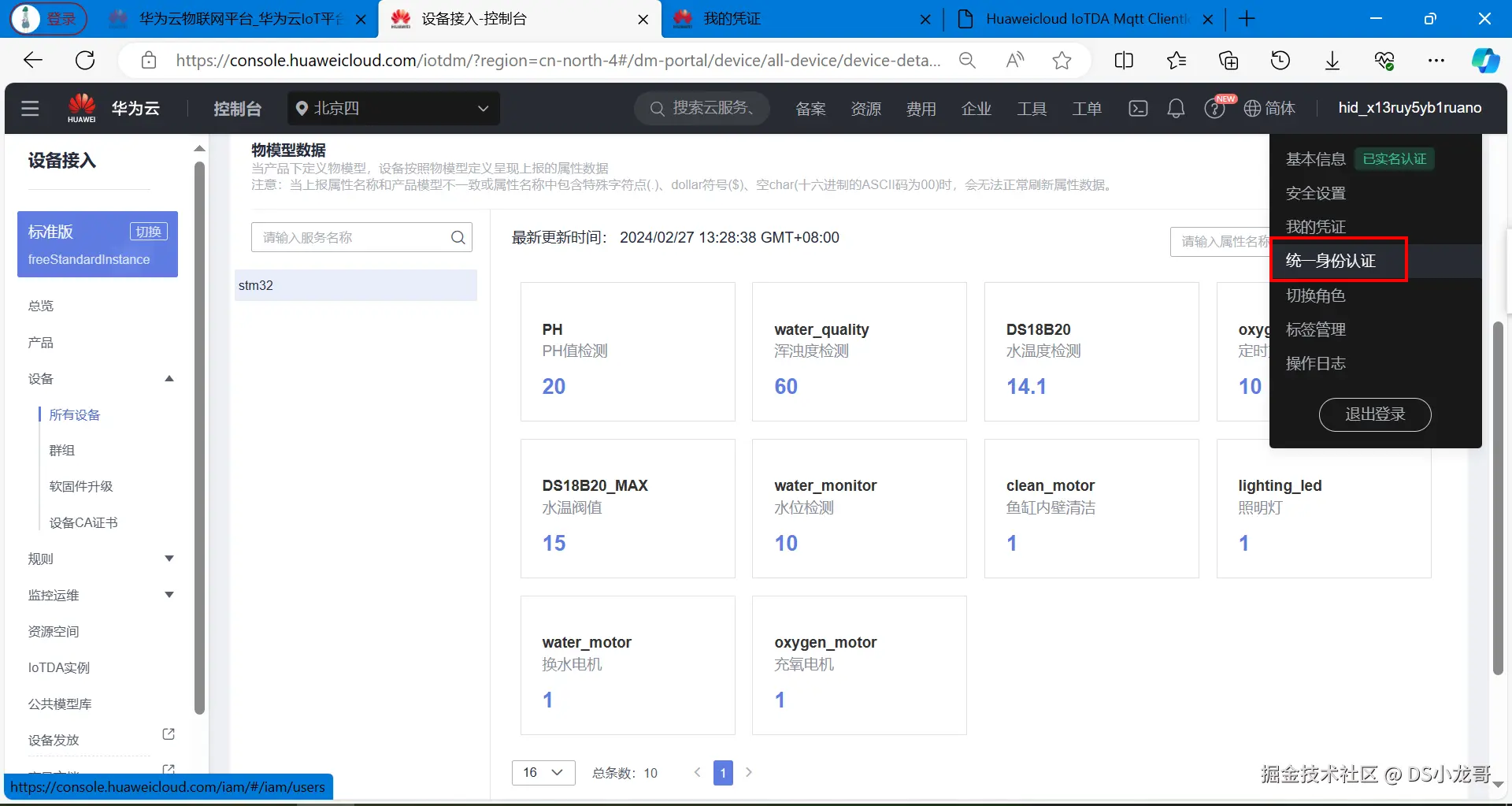Screen dimensions: 1512x806
Task: Open the help question mark icon
Action: click(x=1214, y=108)
